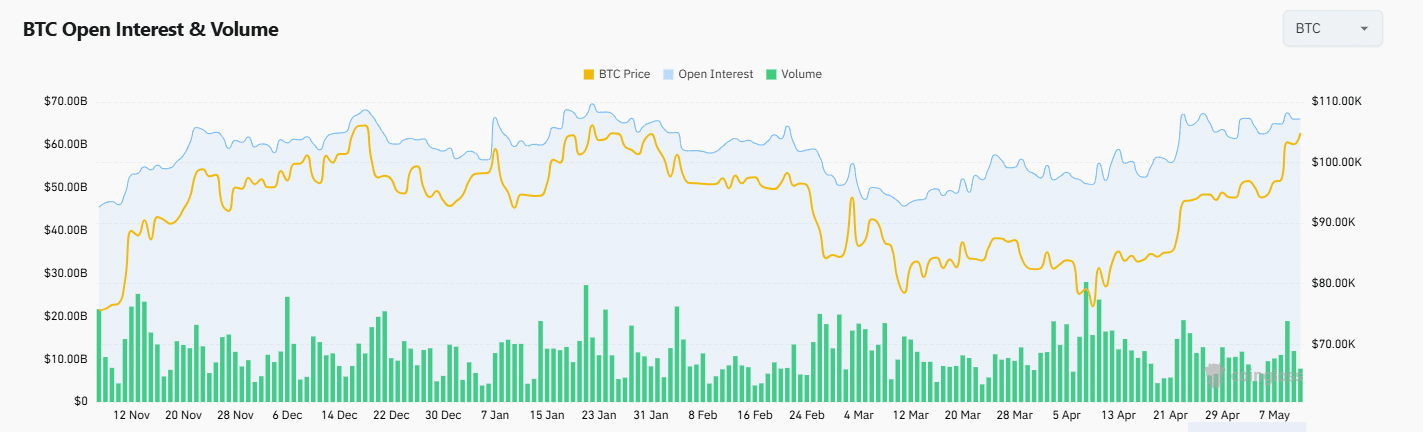
Task: Click the caret arrow beside BTC
Action: [x=1364, y=29]
